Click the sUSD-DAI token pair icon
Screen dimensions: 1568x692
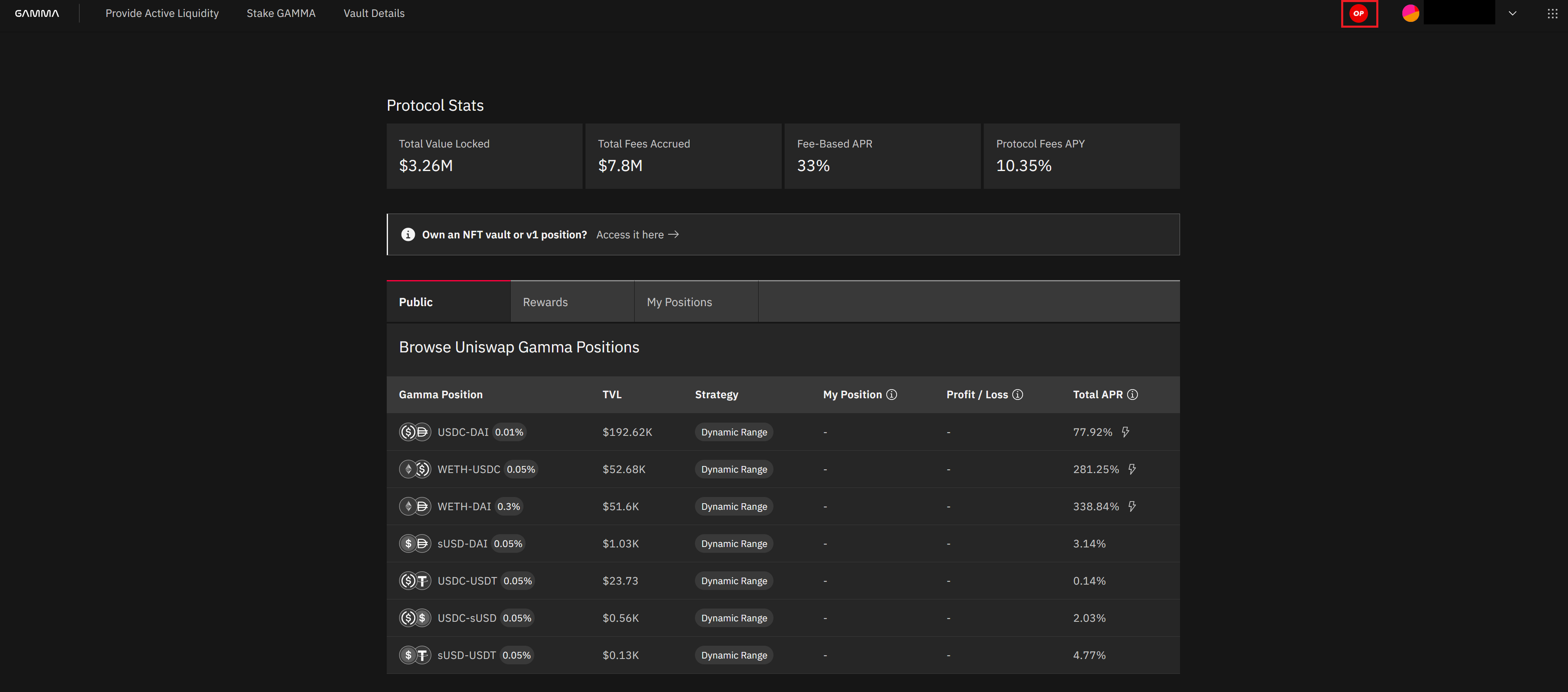(415, 544)
